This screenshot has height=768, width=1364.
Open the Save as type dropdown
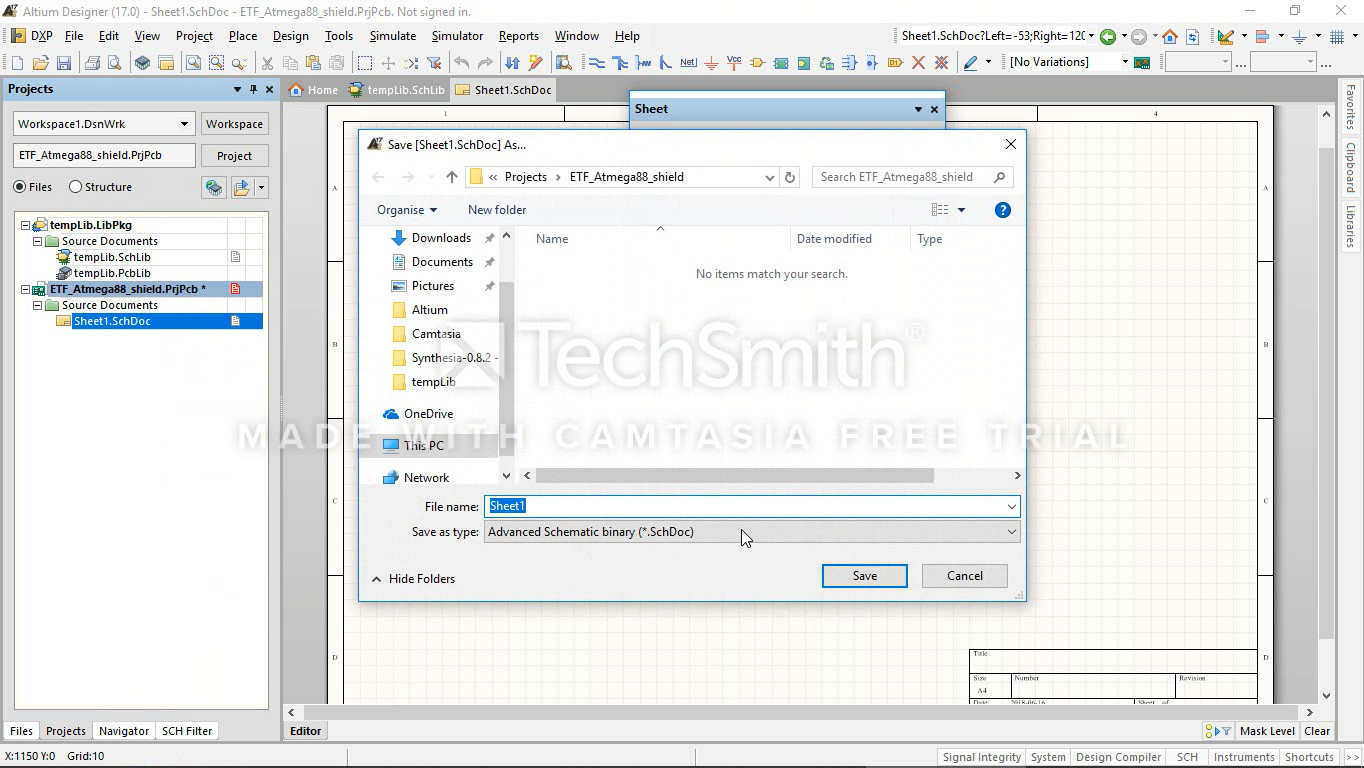[1011, 532]
